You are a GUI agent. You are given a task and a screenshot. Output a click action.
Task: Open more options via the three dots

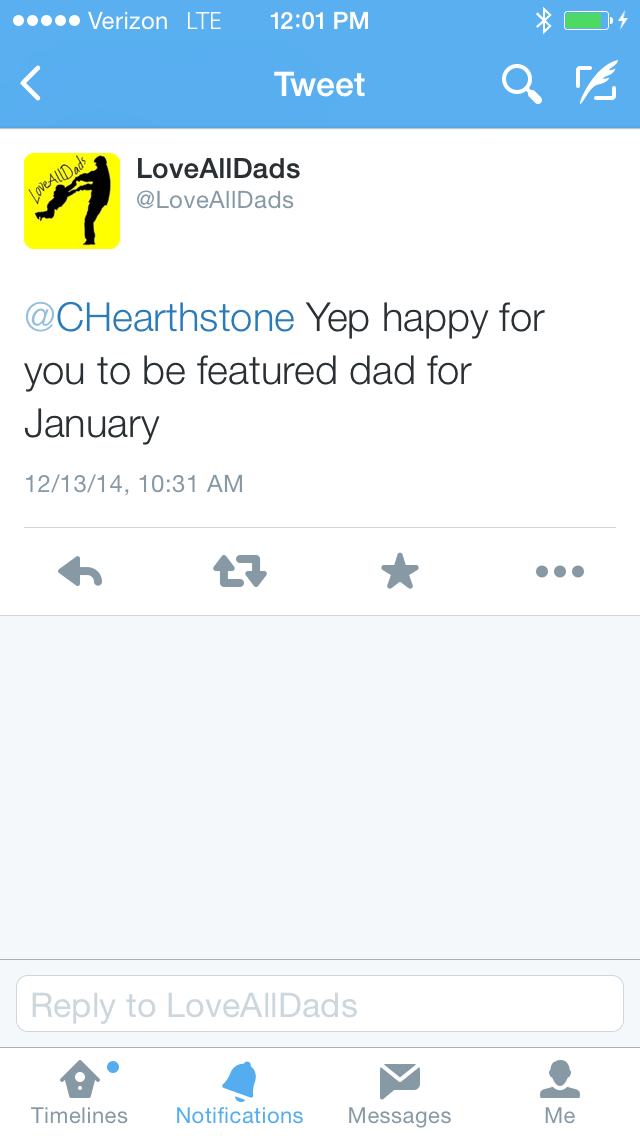click(559, 572)
